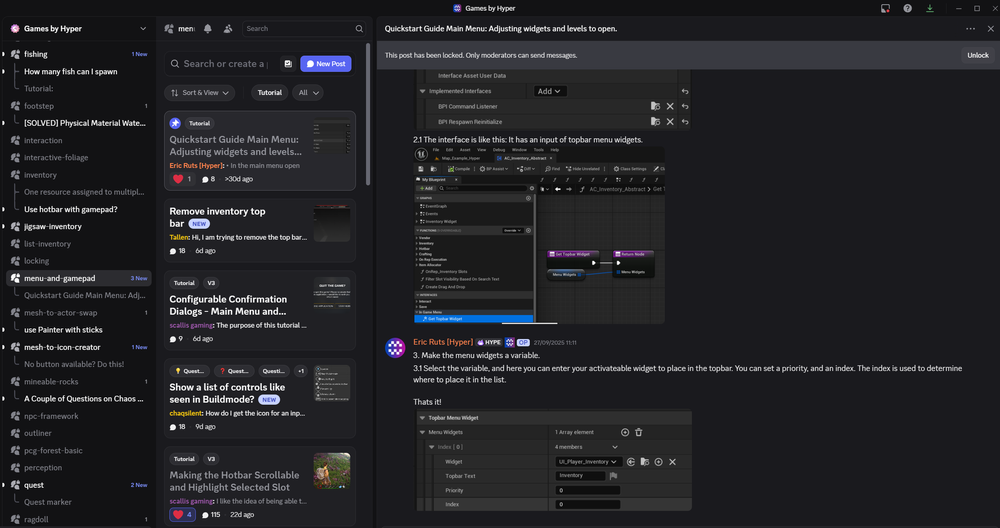1000x528 pixels.
Task: Open the jigsaw-inventory channel
Action: point(53,227)
